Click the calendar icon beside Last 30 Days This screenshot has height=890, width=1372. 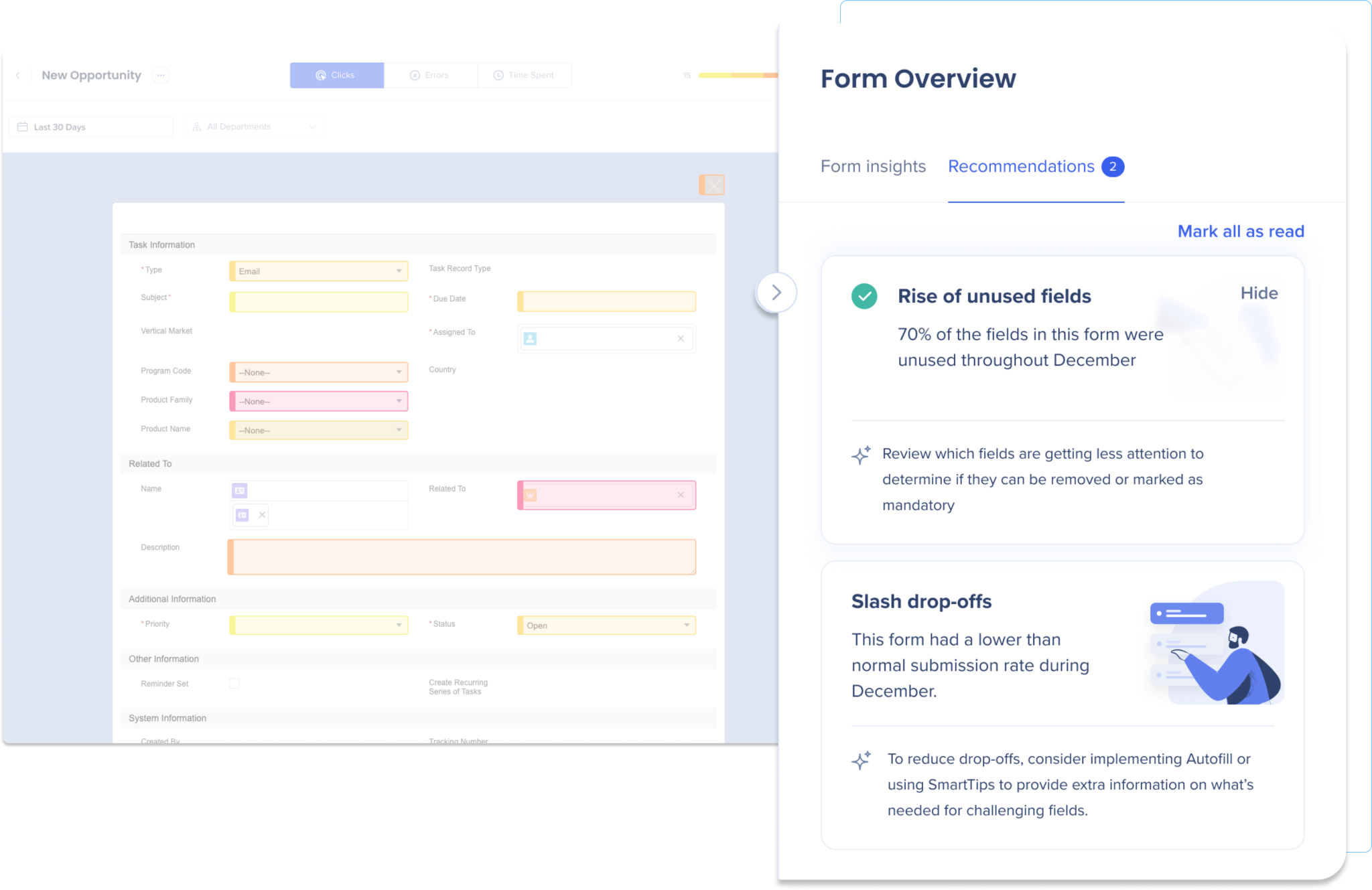point(22,126)
